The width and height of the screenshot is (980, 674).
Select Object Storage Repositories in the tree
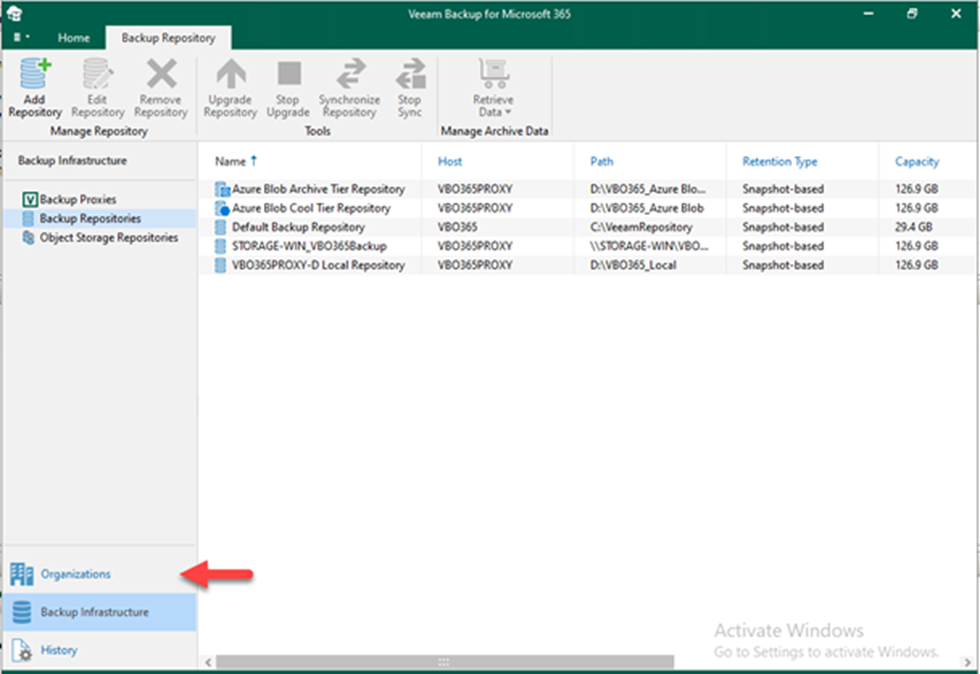pos(109,238)
